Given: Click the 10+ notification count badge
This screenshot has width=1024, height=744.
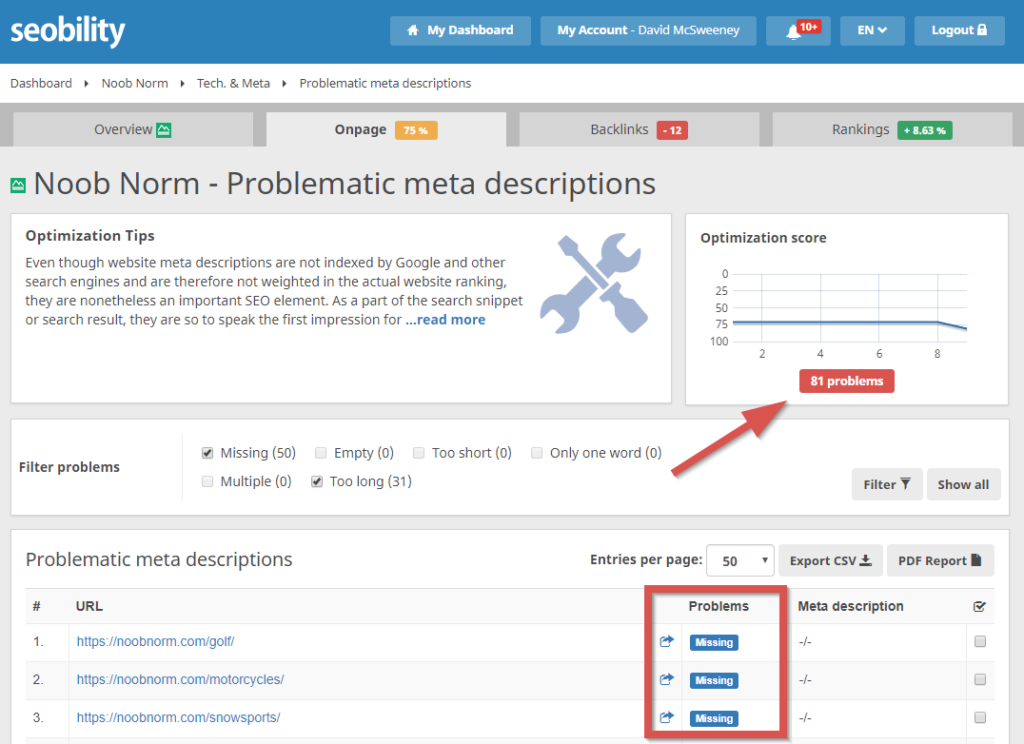Looking at the screenshot, I should (808, 27).
